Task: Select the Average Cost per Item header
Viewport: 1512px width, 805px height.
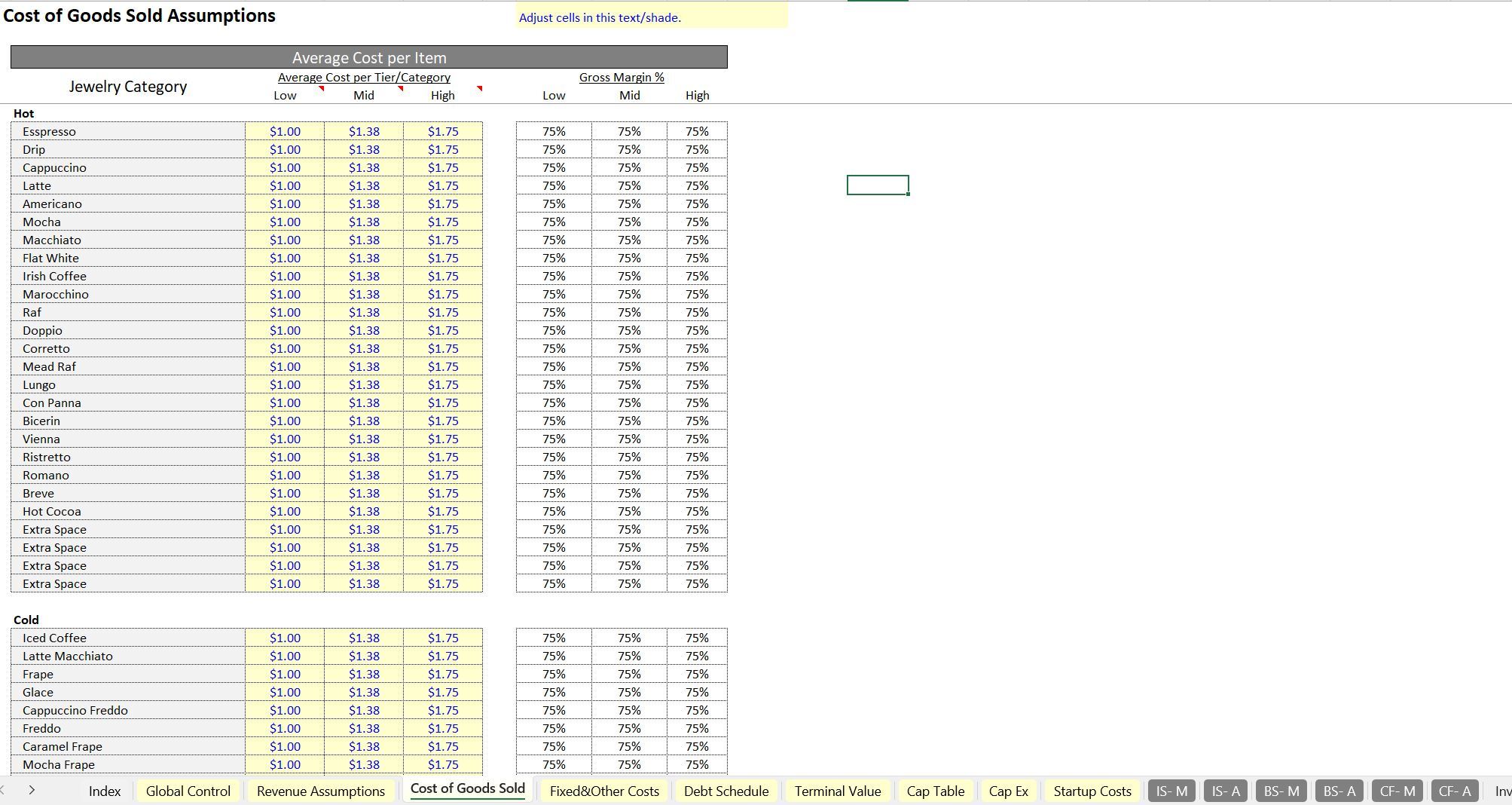Action: pos(369,57)
